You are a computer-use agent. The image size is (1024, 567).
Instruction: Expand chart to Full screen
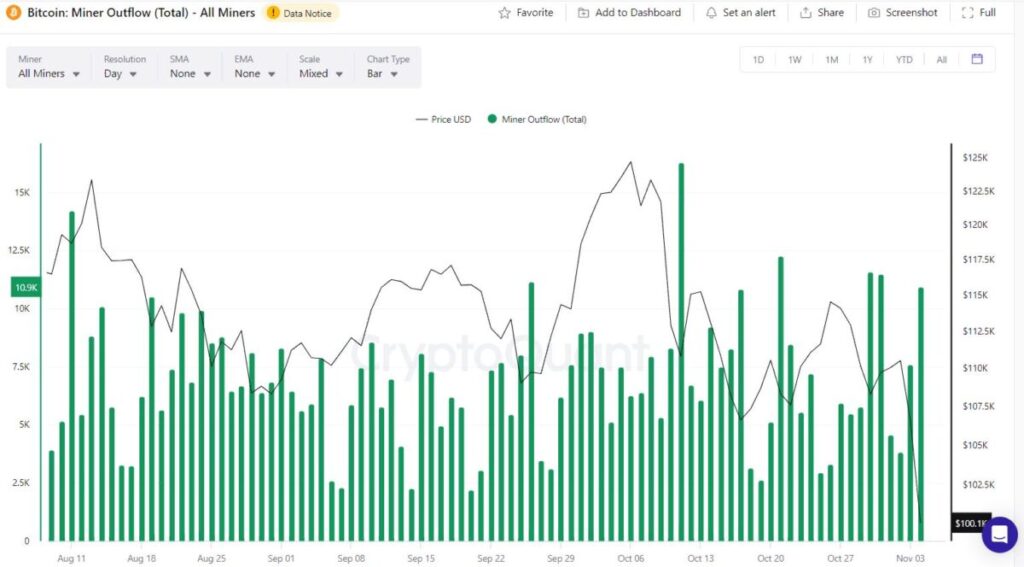click(978, 13)
